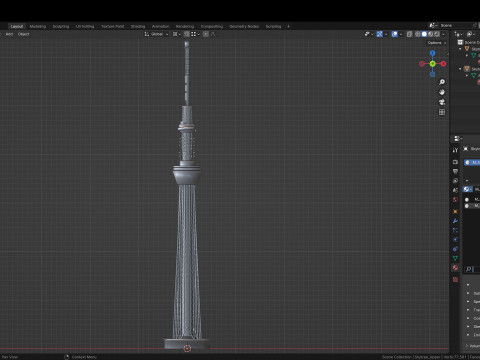Click the red X axis gizmo handle
Image resolution: width=480 pixels, height=360 pixels.
click(443, 64)
